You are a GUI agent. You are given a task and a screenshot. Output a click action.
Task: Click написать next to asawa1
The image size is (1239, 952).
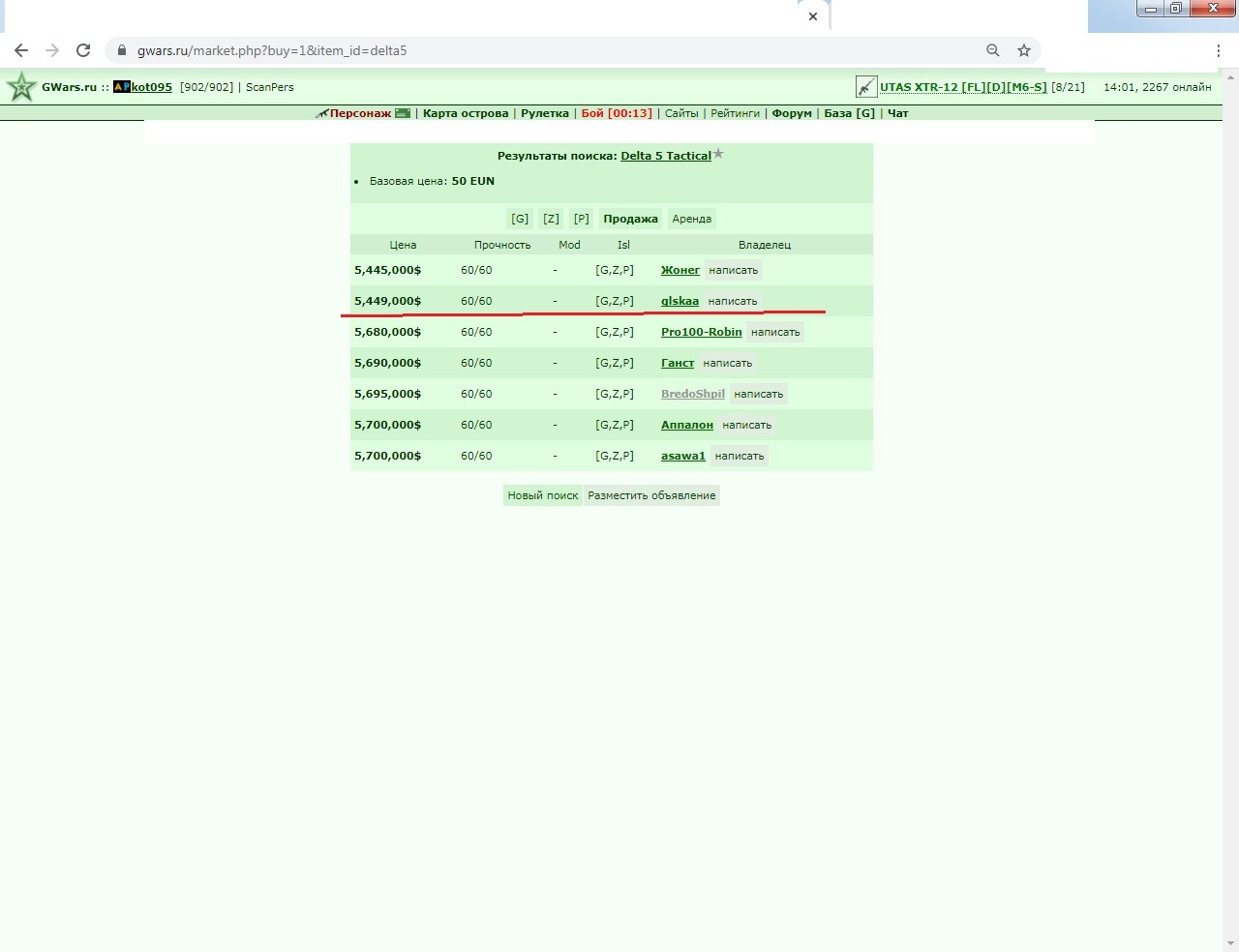pyautogui.click(x=740, y=456)
